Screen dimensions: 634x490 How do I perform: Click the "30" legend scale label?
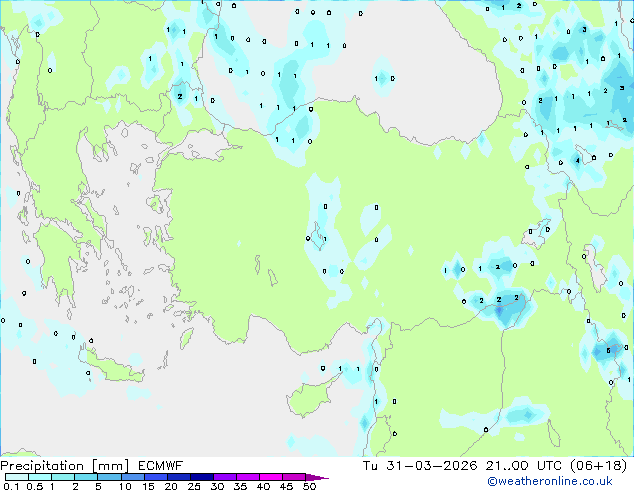tap(217, 486)
